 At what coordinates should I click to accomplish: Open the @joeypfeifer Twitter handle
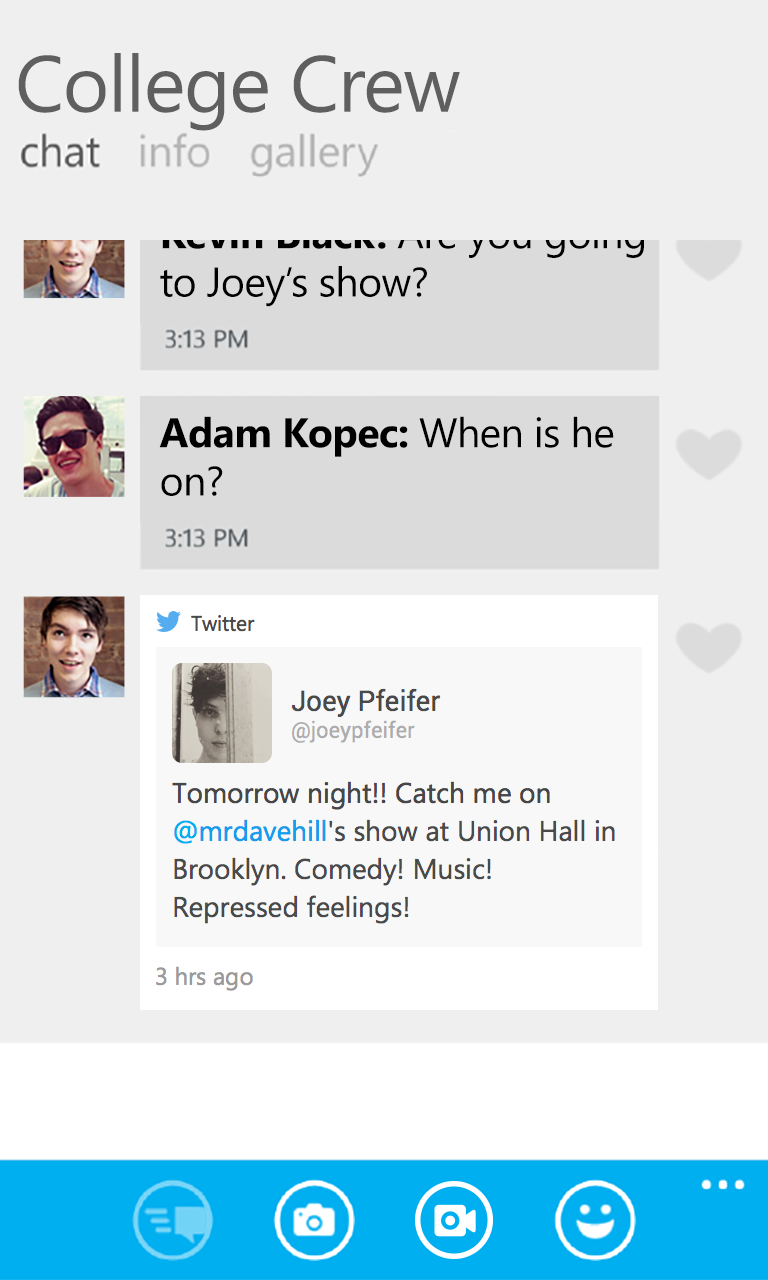pyautogui.click(x=352, y=731)
